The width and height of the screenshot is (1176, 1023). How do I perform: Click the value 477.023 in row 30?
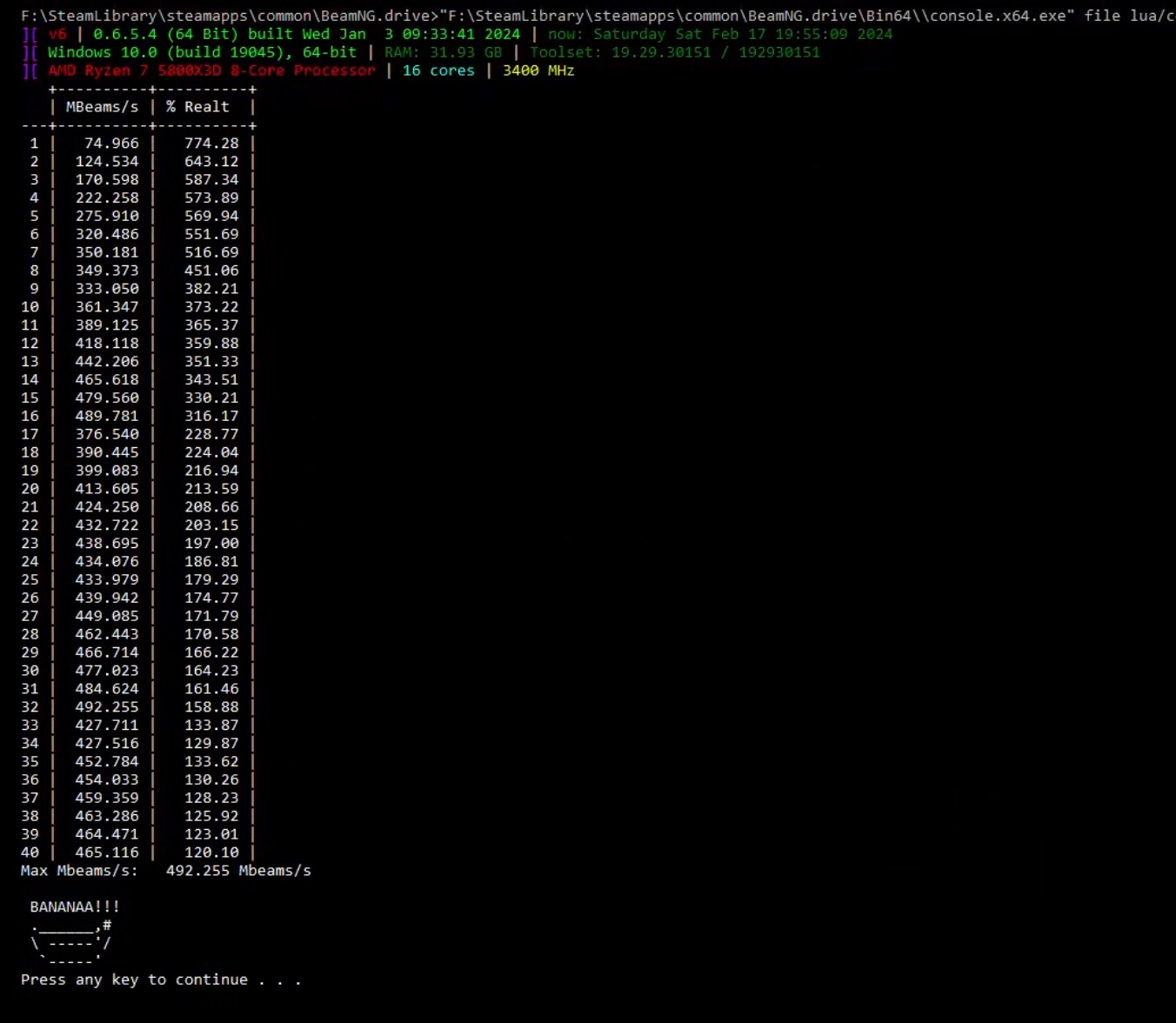107,672
